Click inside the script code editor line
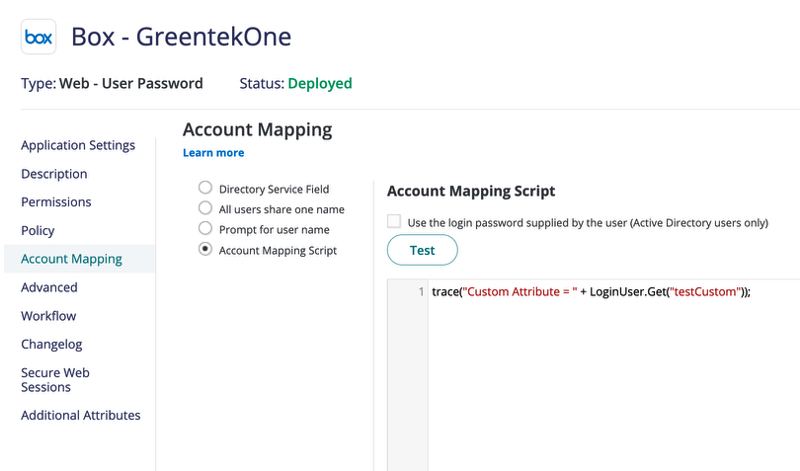The image size is (800, 471). (590, 292)
